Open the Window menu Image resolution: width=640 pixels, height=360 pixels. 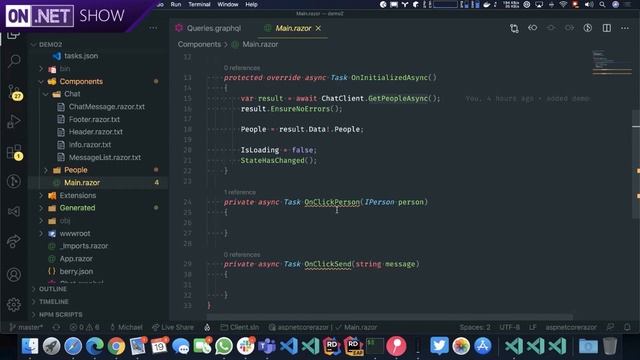[x=228, y=4]
